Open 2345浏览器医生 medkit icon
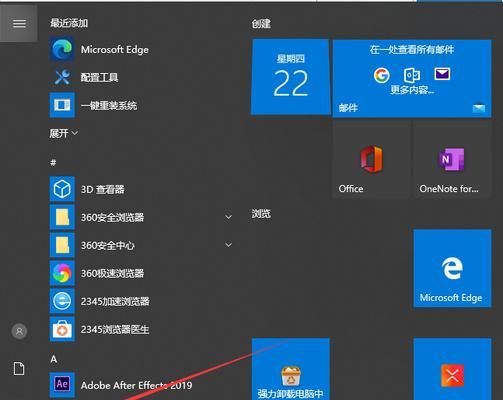The width and height of the screenshot is (503, 400). click(62, 329)
